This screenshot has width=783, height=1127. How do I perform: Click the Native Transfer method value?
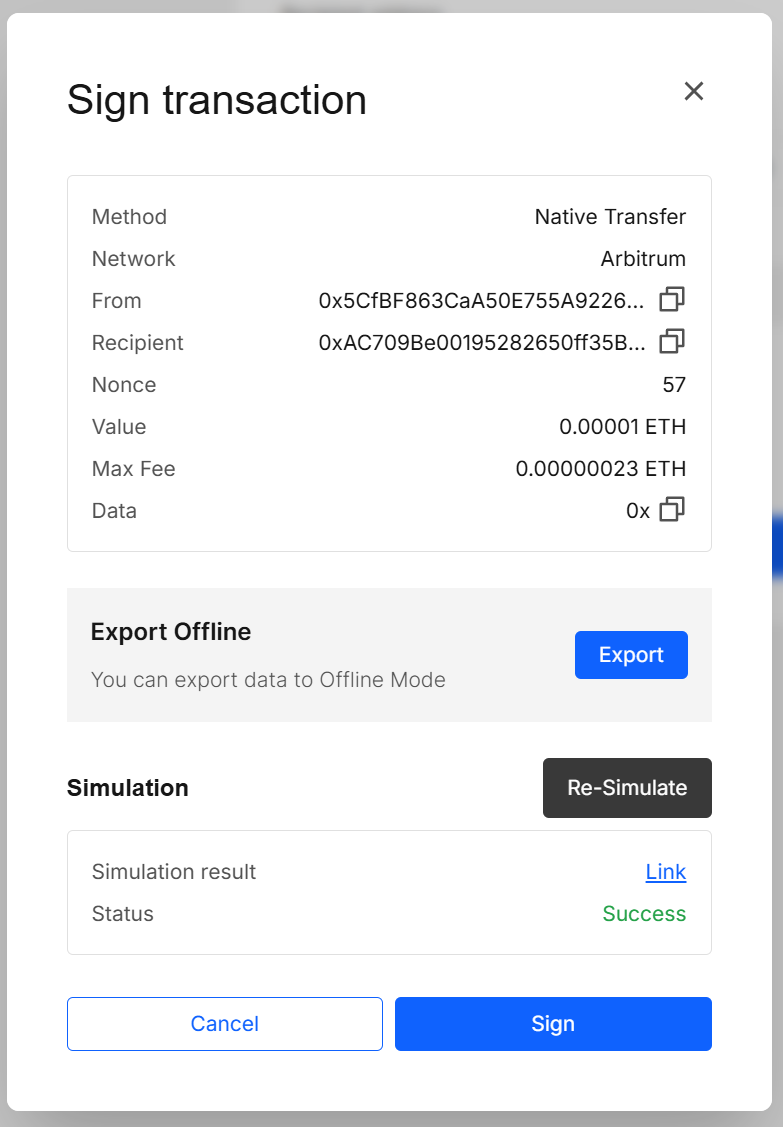[610, 217]
